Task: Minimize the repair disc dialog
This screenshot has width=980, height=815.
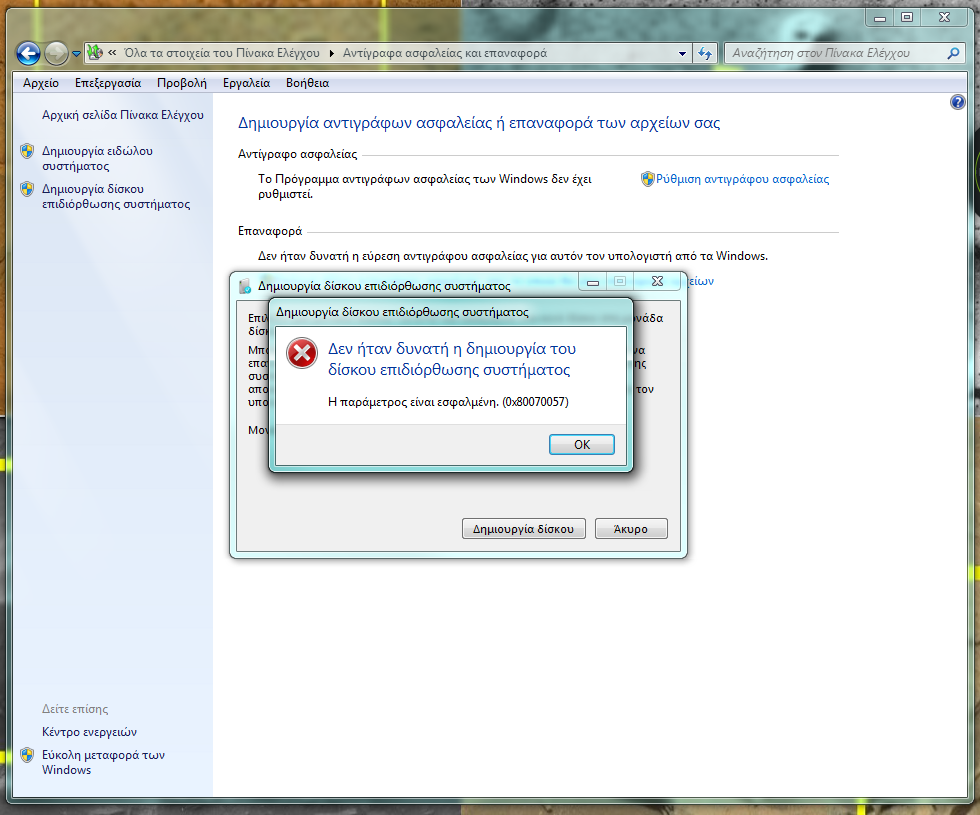Action: [x=592, y=282]
